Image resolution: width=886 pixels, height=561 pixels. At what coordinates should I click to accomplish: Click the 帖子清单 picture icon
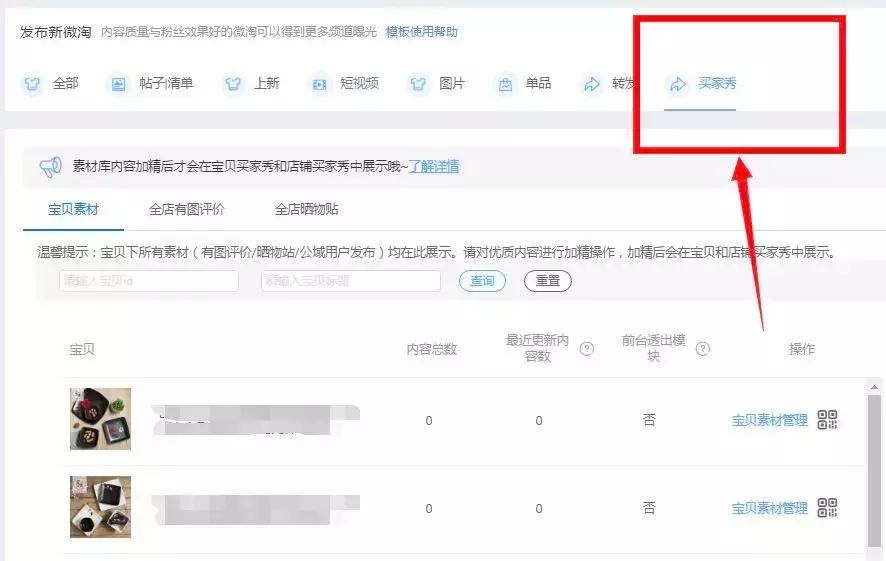click(x=118, y=84)
